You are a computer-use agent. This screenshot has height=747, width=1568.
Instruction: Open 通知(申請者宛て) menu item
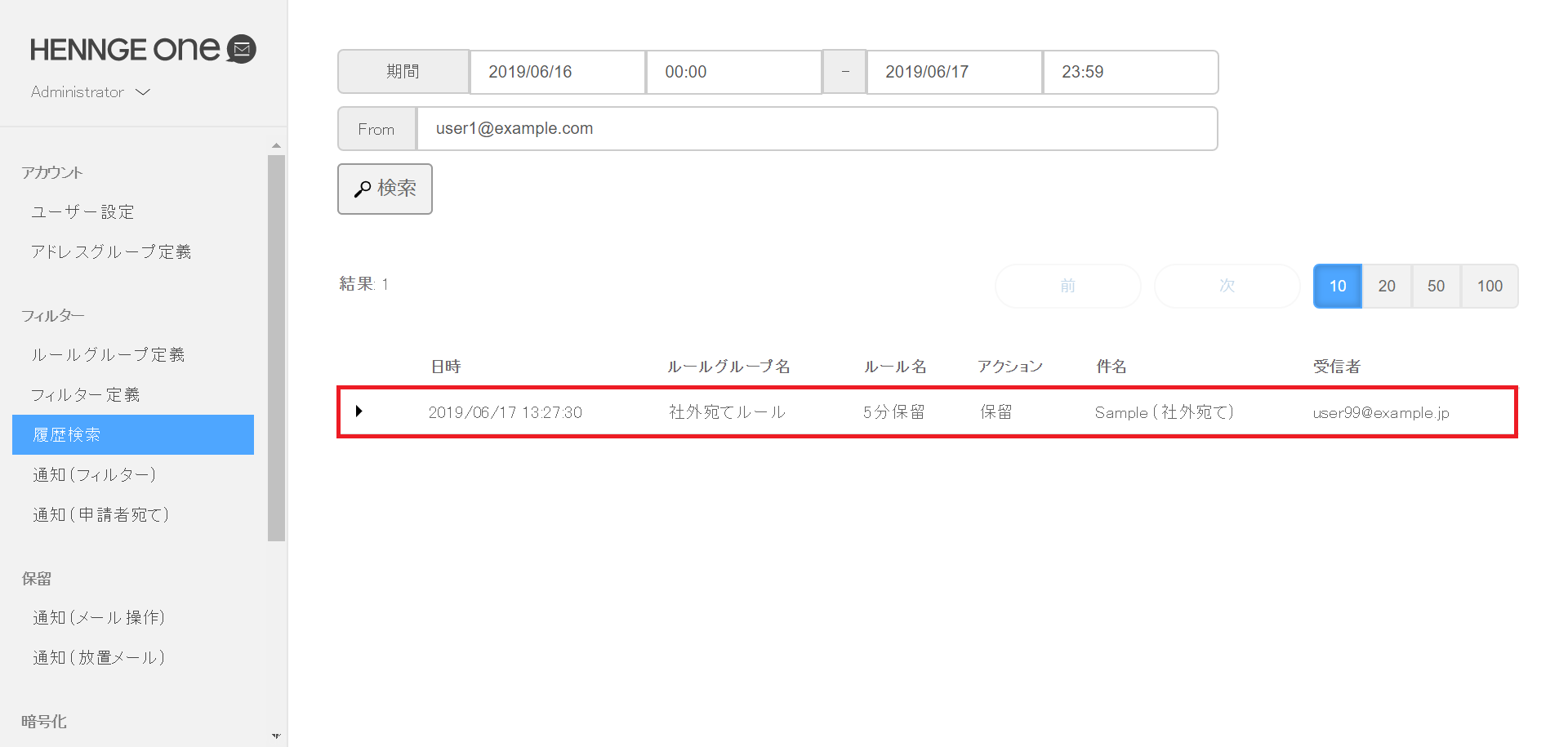[x=100, y=515]
